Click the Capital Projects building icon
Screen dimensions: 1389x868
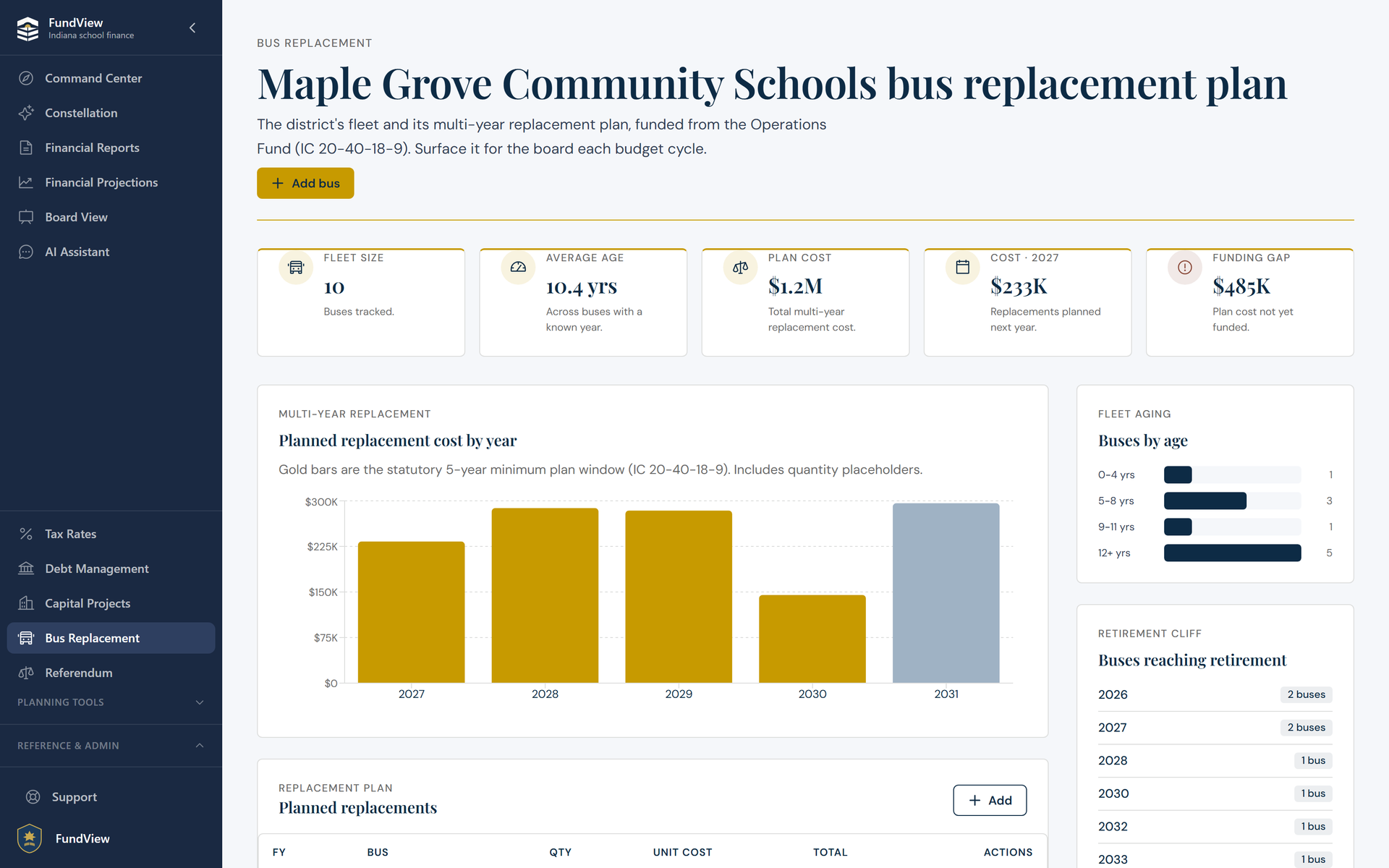click(26, 603)
